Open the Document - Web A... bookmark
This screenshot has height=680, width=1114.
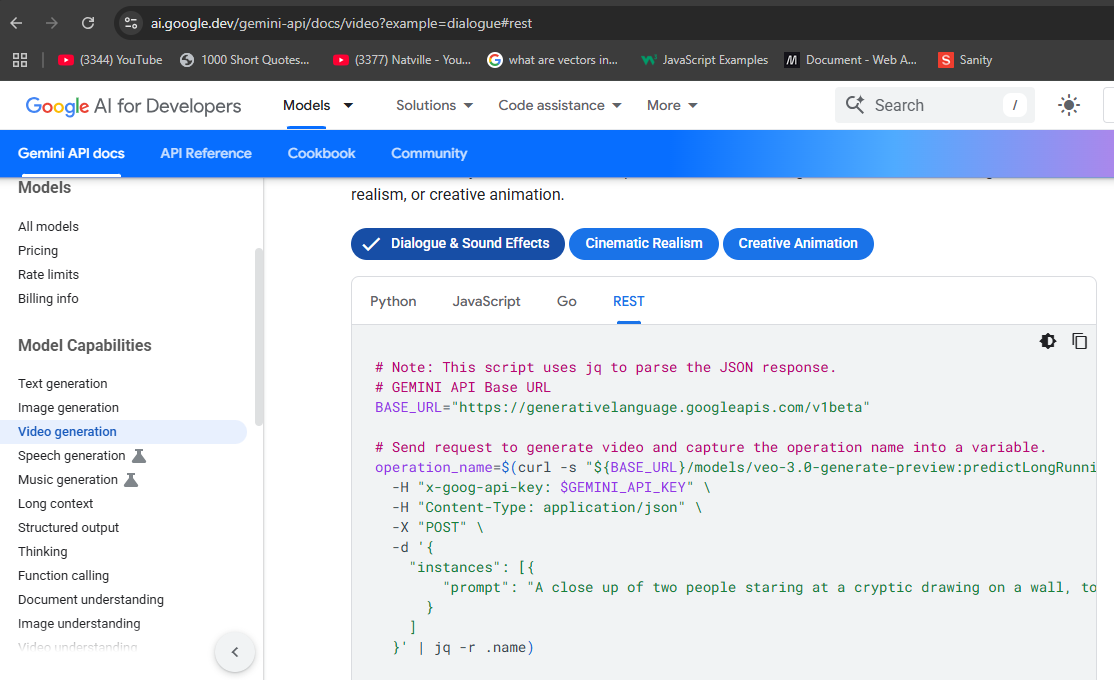click(850, 60)
